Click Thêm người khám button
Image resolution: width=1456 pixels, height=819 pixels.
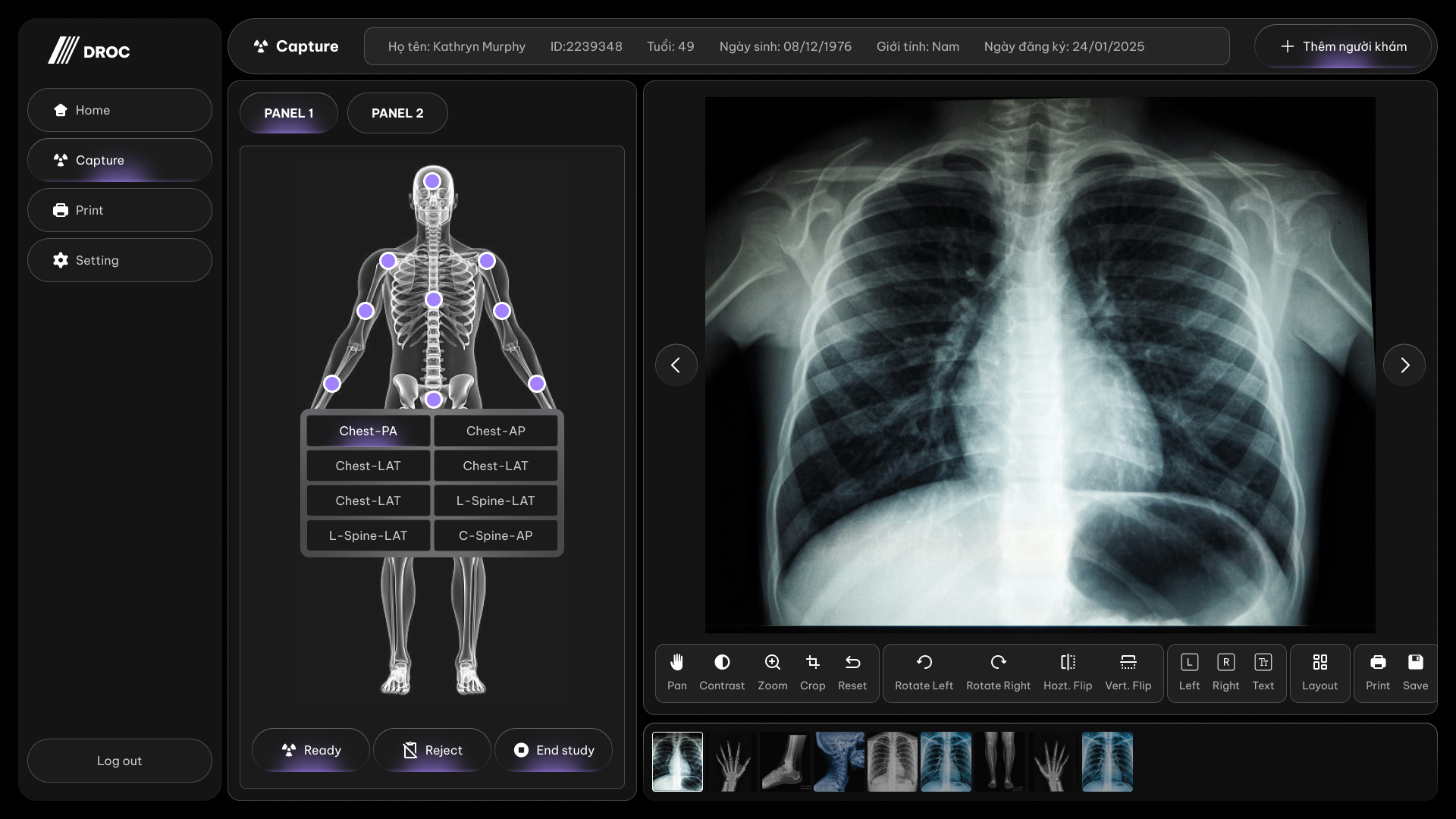pos(1343,46)
